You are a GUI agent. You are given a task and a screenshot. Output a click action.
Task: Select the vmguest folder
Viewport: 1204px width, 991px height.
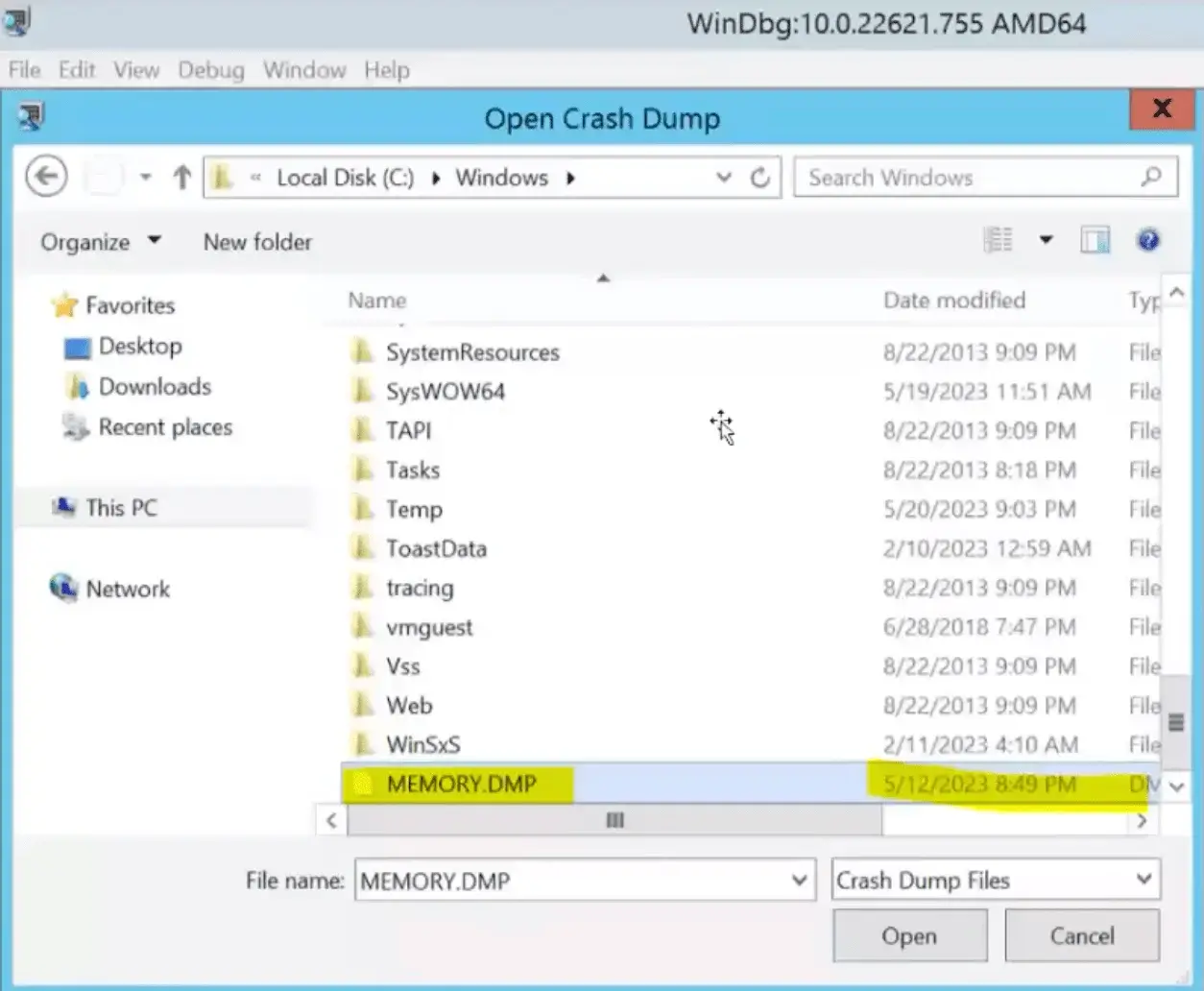(x=429, y=627)
